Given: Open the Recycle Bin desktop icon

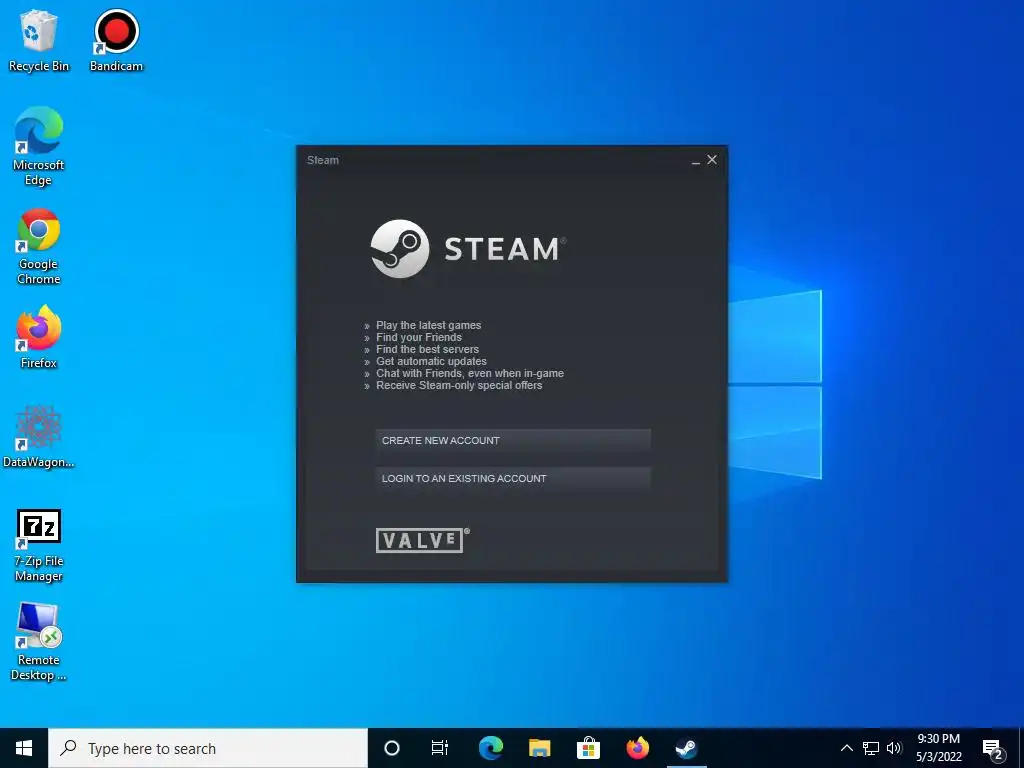Looking at the screenshot, I should (x=39, y=40).
